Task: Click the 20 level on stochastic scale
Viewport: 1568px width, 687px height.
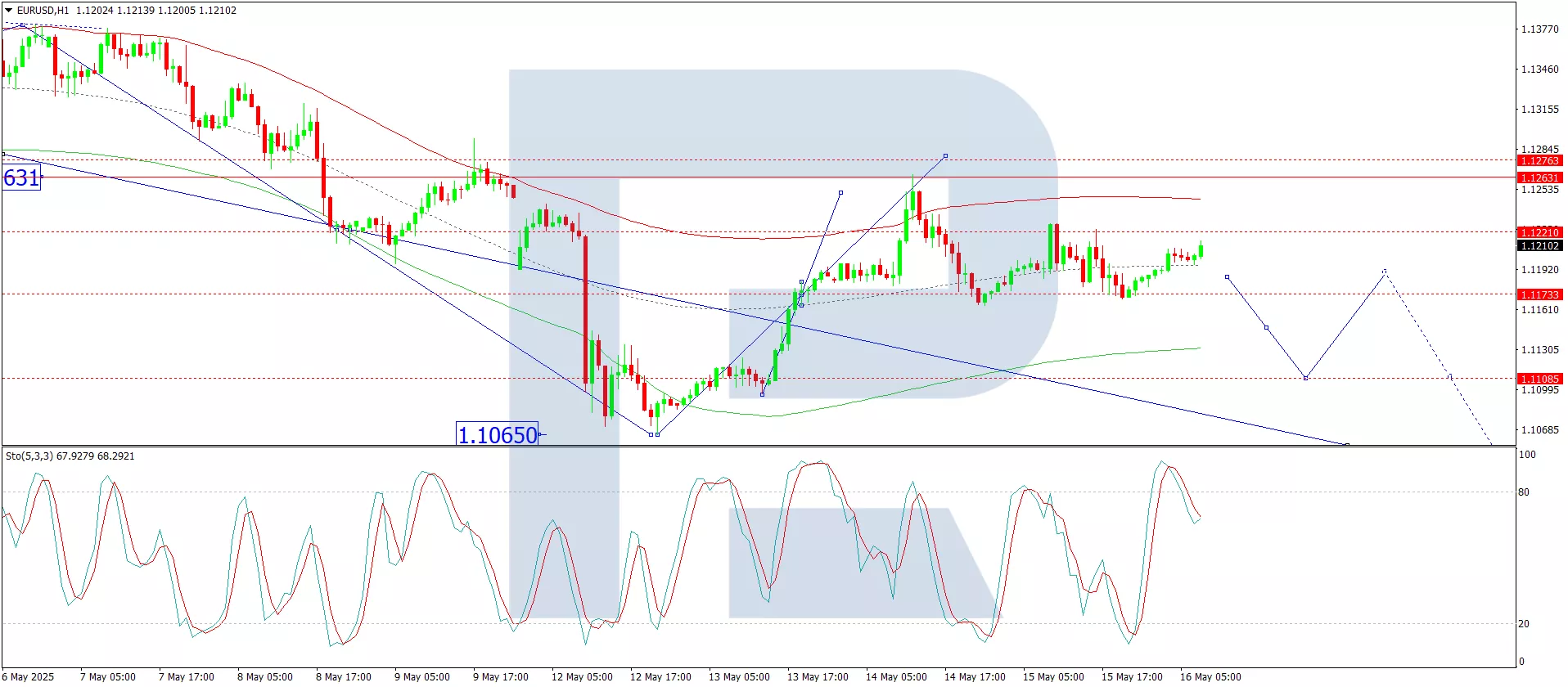Action: coord(1523,624)
